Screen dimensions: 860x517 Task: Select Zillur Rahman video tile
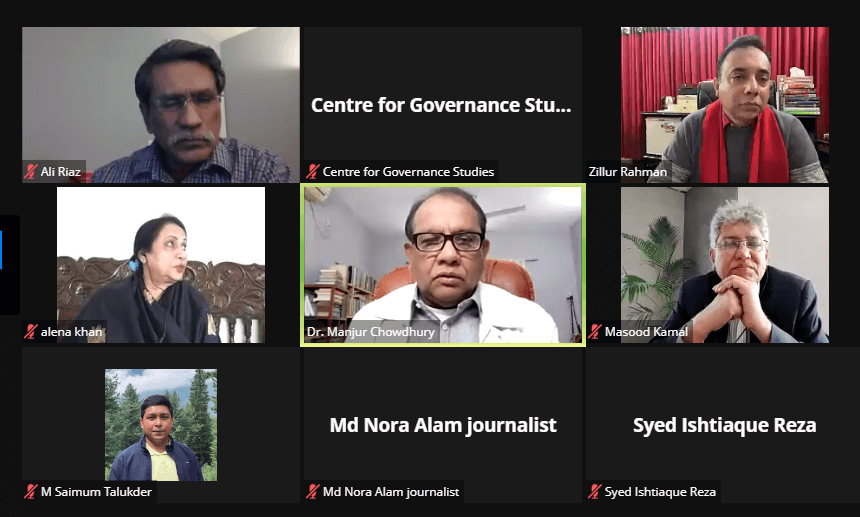725,105
